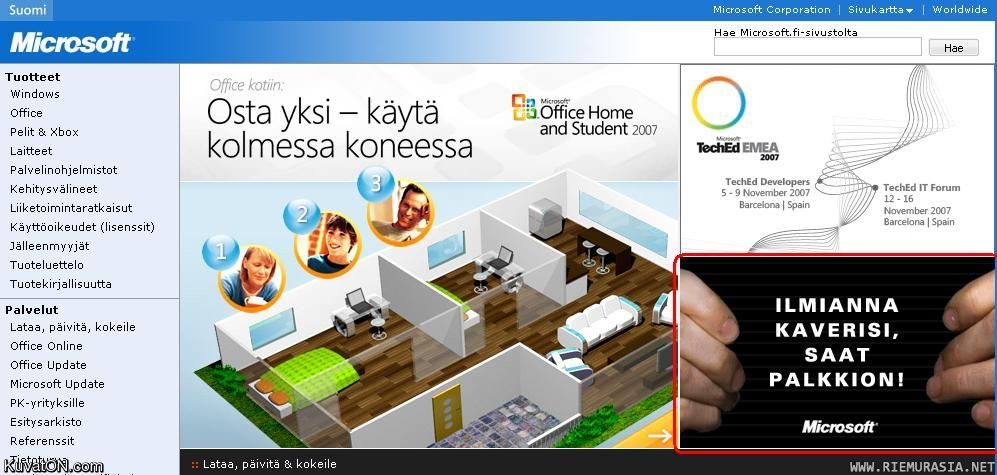Select the Suomi tab
The height and width of the screenshot is (475, 997).
click(27, 10)
